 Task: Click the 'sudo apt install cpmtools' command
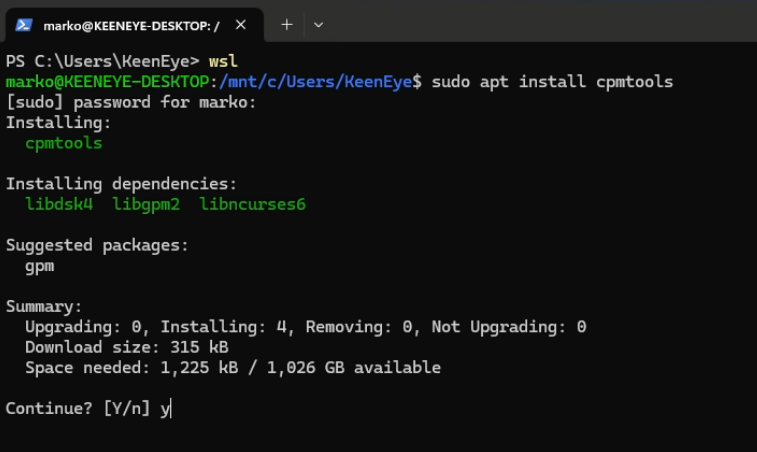pyautogui.click(x=552, y=82)
